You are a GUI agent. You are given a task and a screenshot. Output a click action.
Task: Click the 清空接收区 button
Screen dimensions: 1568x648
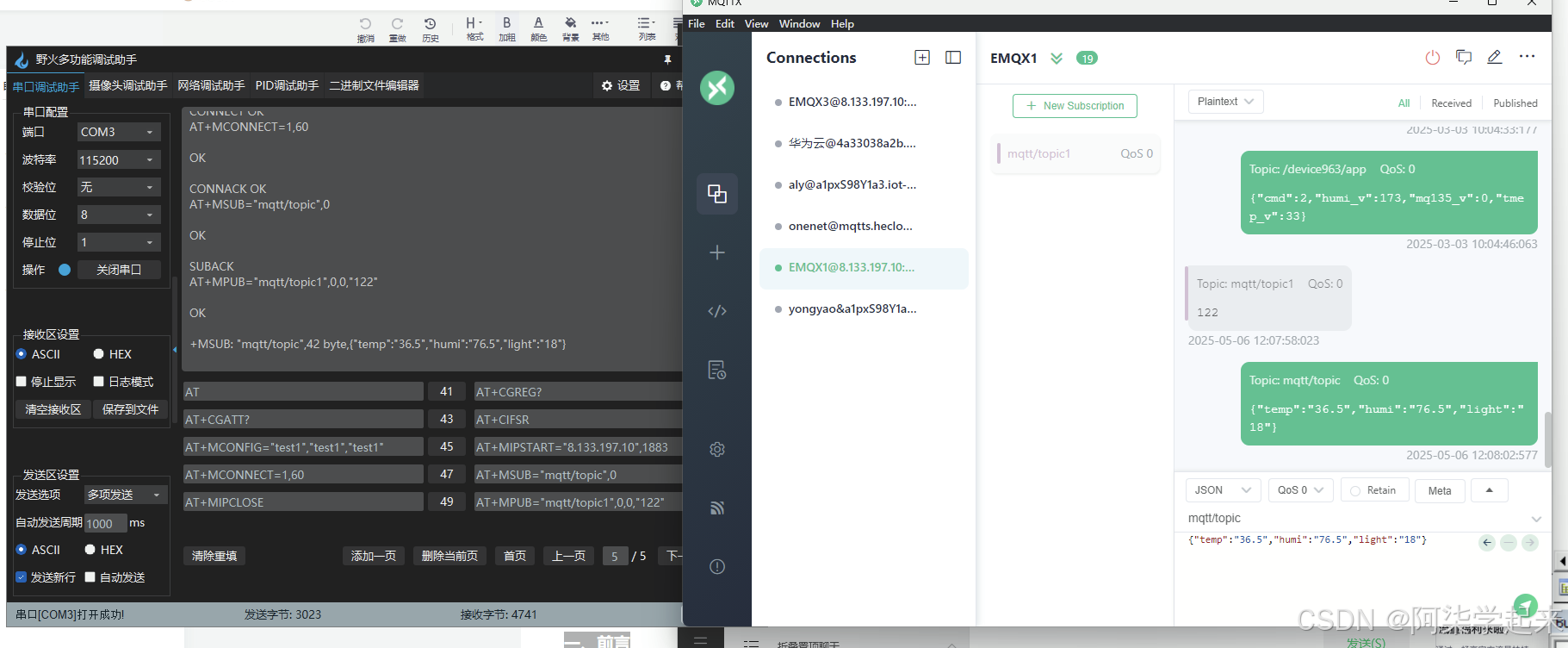(x=53, y=409)
